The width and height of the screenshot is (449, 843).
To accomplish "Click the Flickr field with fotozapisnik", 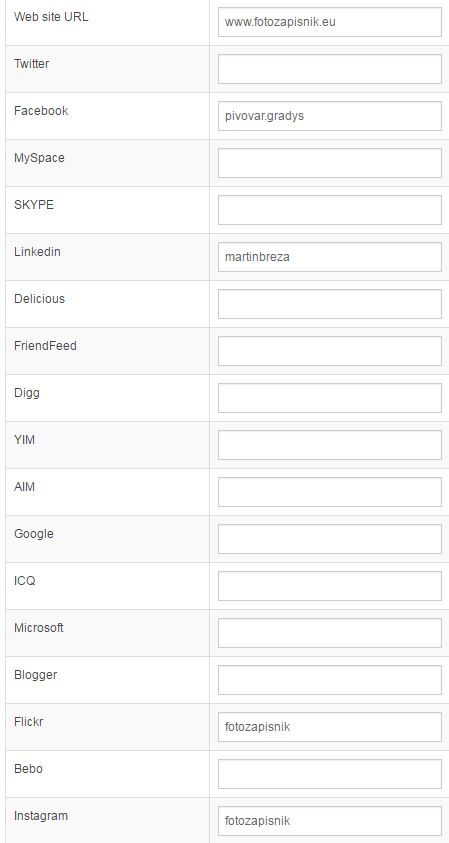I will 330,727.
